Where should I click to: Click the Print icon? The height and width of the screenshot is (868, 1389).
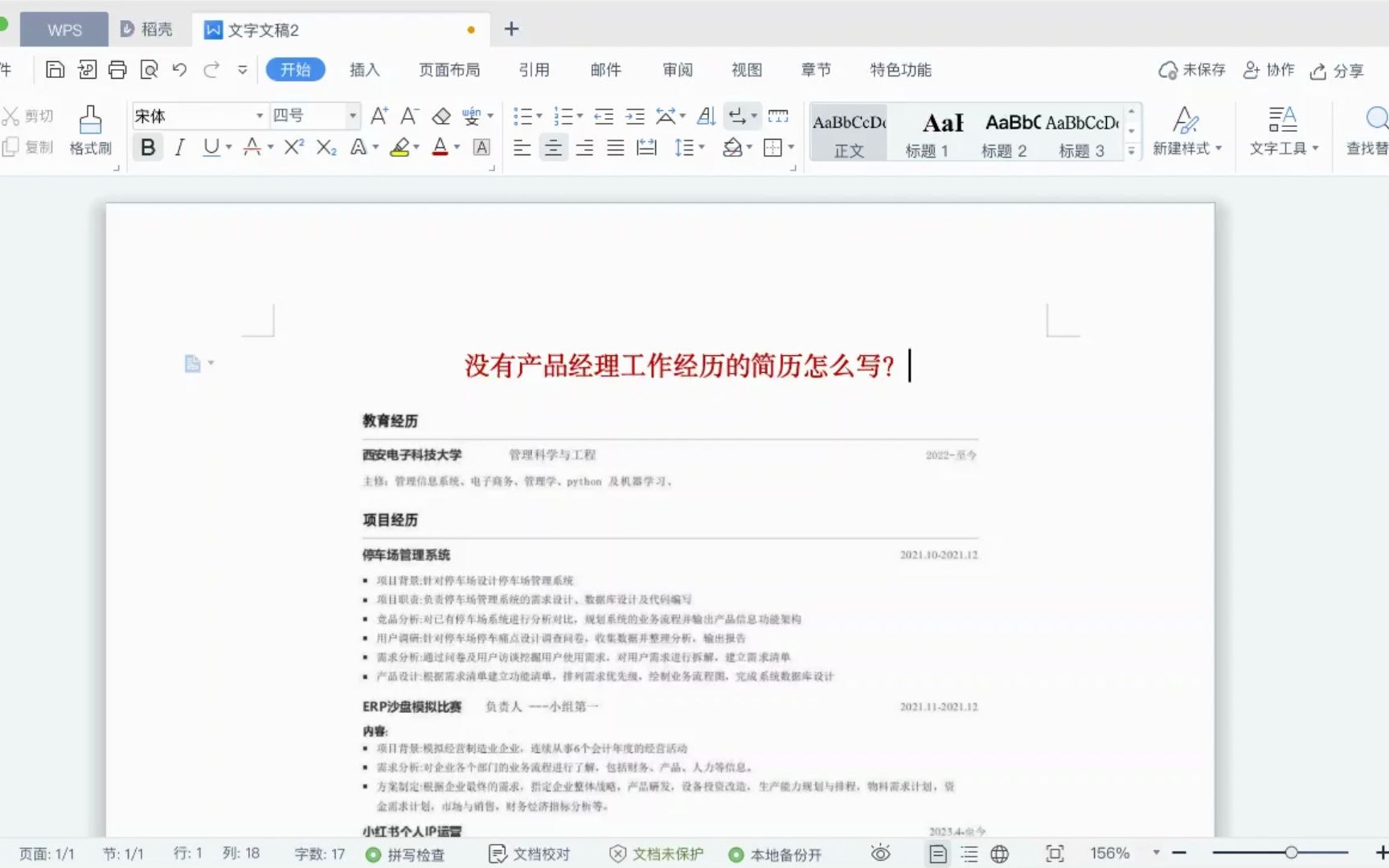[x=117, y=70]
